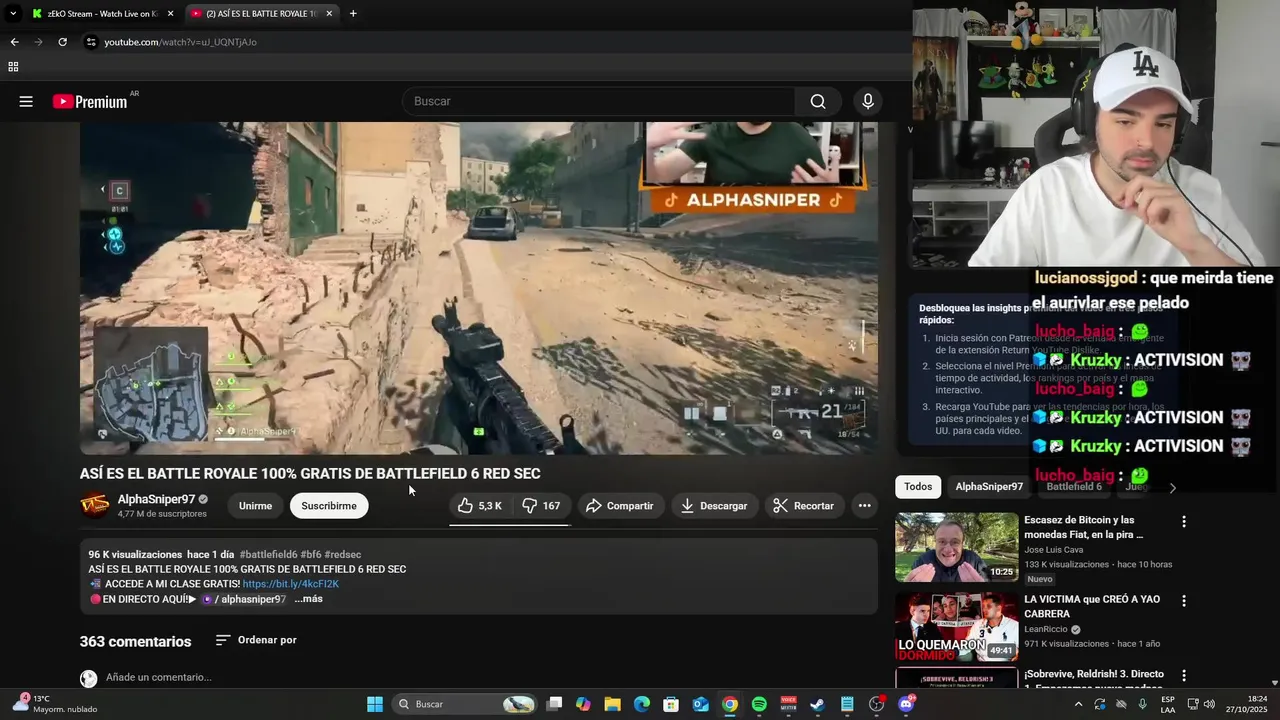Open File Explorer from taskbar
Image resolution: width=1280 pixels, height=720 pixels.
click(613, 704)
